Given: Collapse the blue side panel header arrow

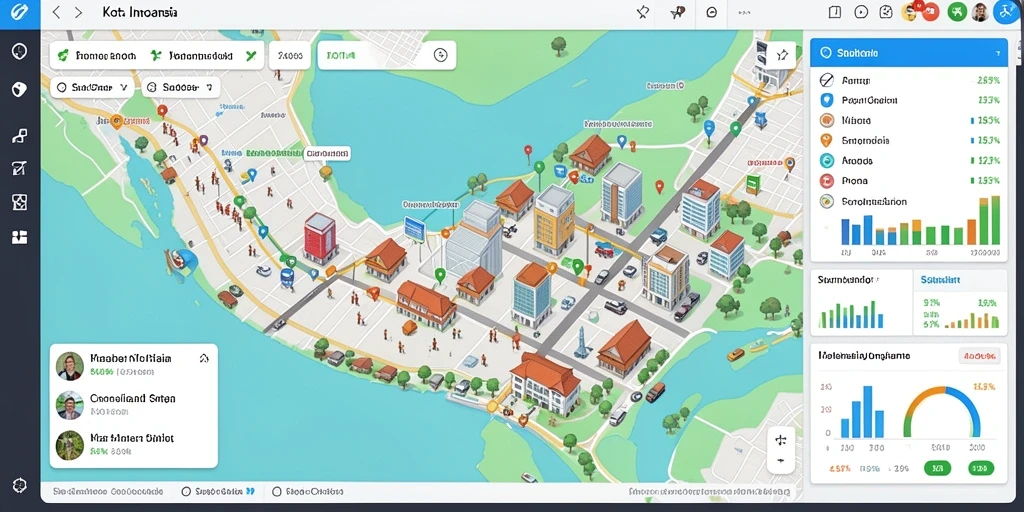Looking at the screenshot, I should pyautogui.click(x=997, y=53).
